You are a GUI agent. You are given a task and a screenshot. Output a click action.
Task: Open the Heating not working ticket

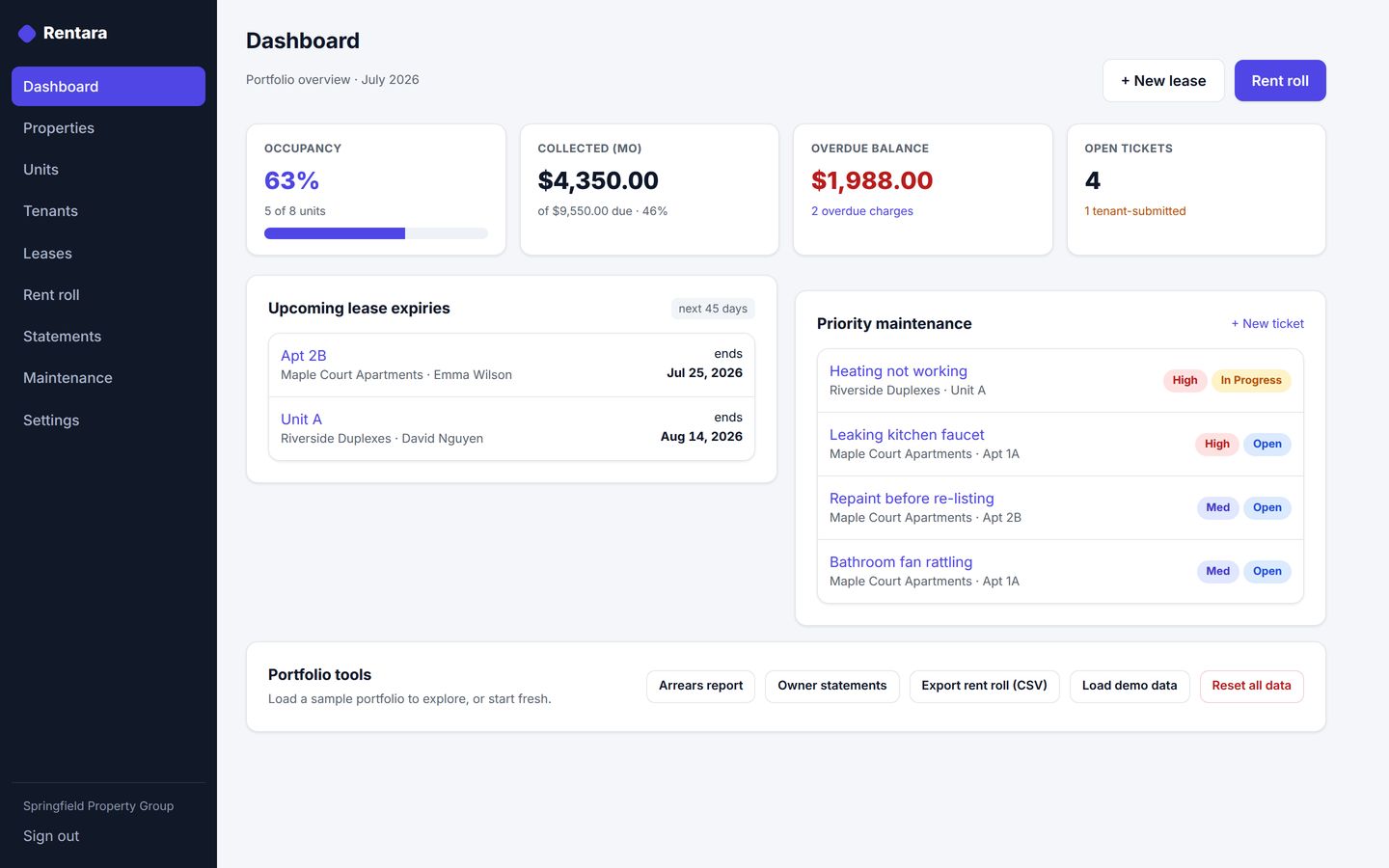898,371
